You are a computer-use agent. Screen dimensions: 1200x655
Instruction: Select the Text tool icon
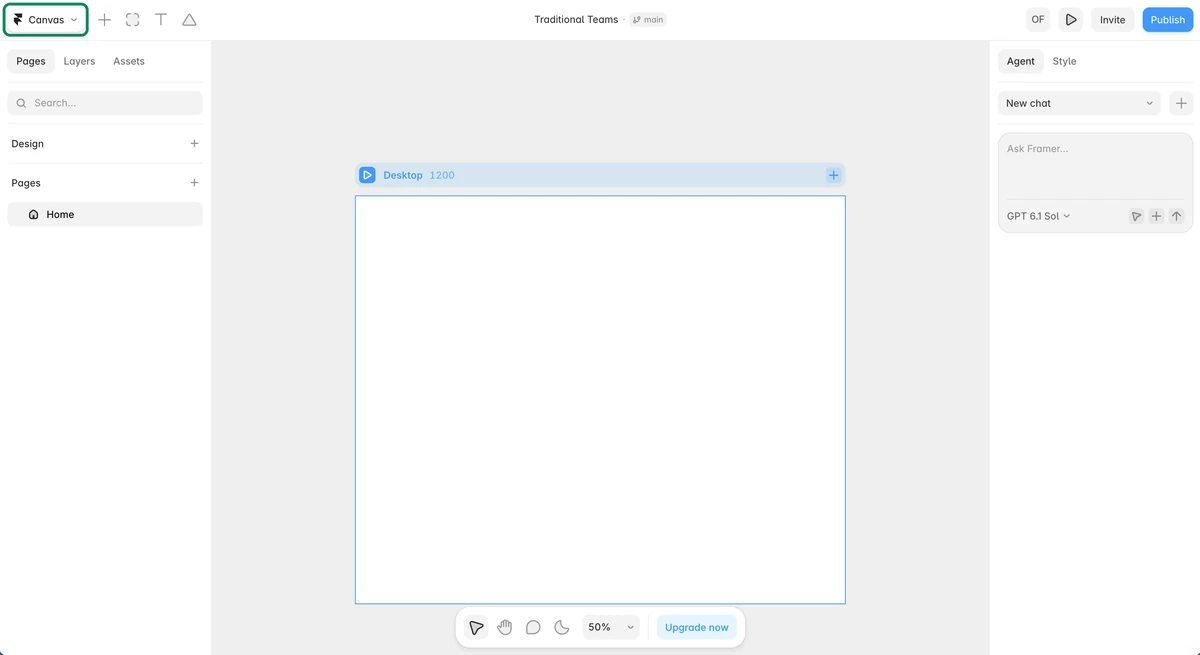click(x=161, y=20)
